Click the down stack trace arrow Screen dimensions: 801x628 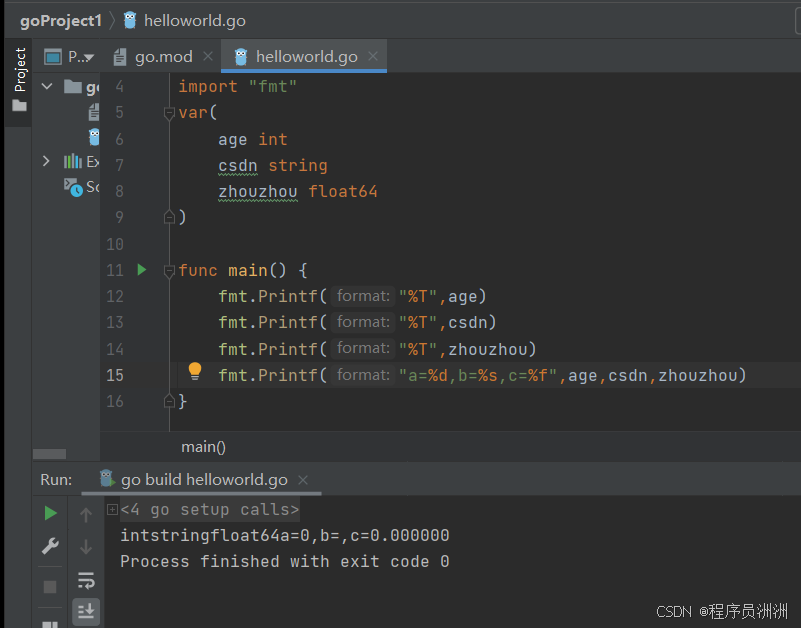click(x=86, y=547)
